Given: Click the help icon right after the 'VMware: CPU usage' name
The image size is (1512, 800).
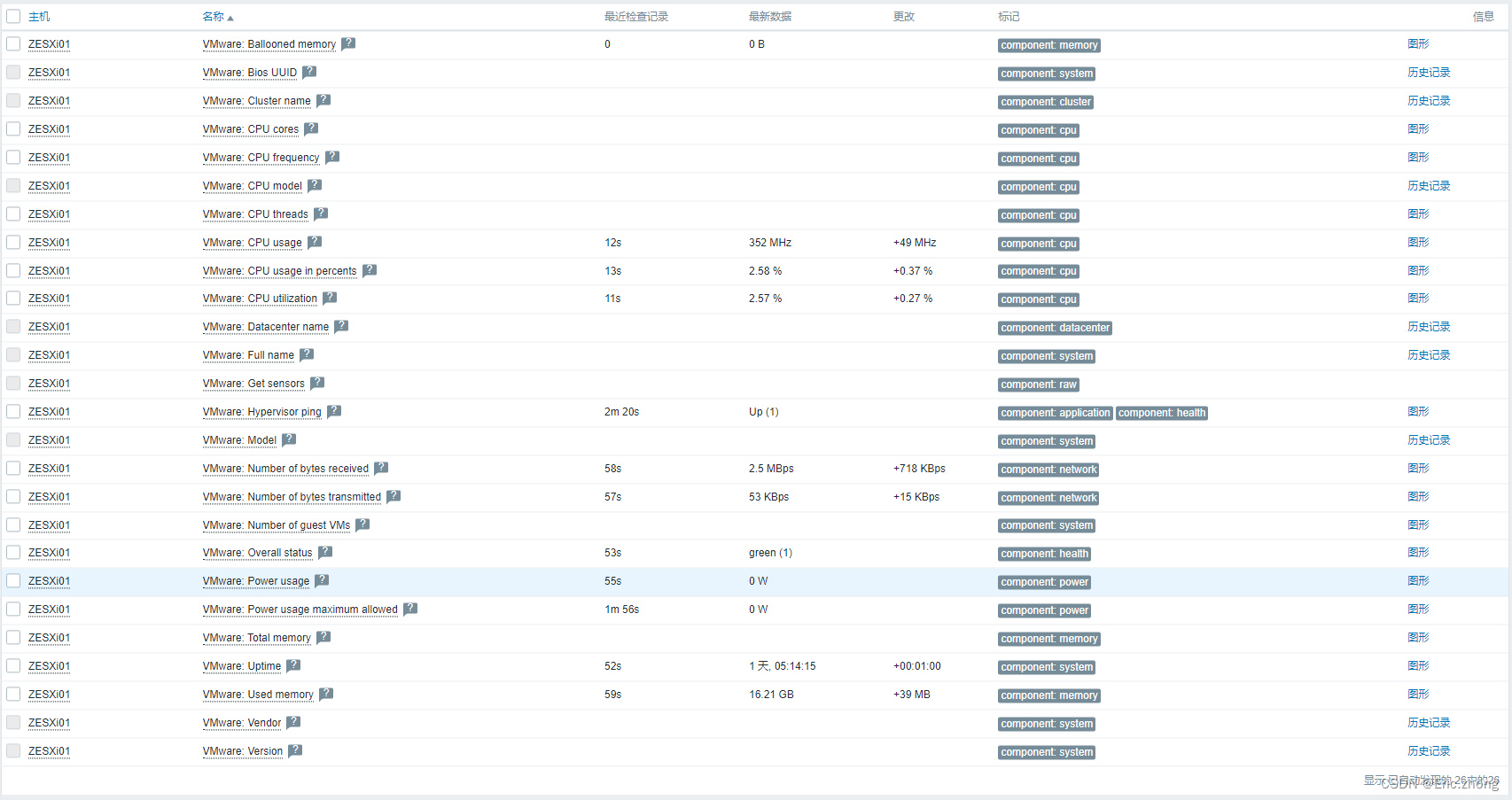Looking at the screenshot, I should (x=315, y=242).
